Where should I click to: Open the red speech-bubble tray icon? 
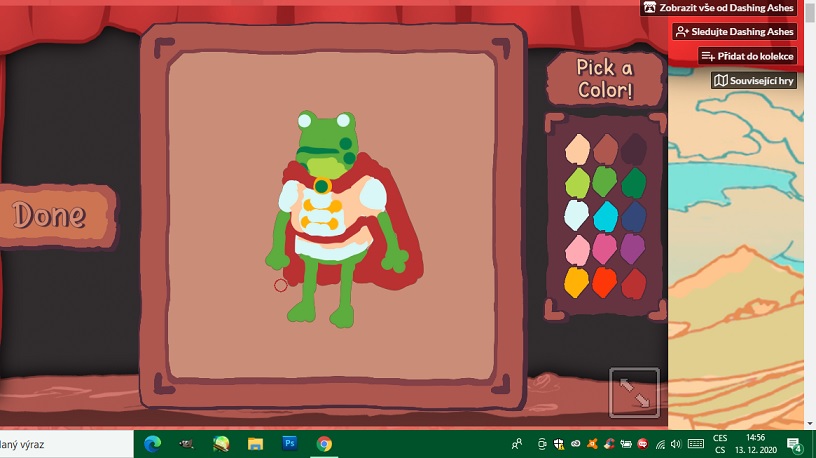click(x=643, y=444)
